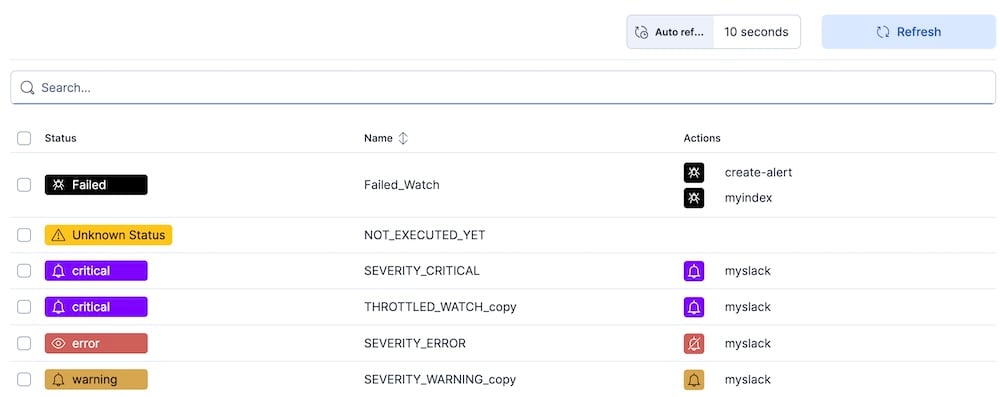Check the Failed_Watch row checkbox
Image resolution: width=1000 pixels, height=397 pixels.
click(24, 185)
